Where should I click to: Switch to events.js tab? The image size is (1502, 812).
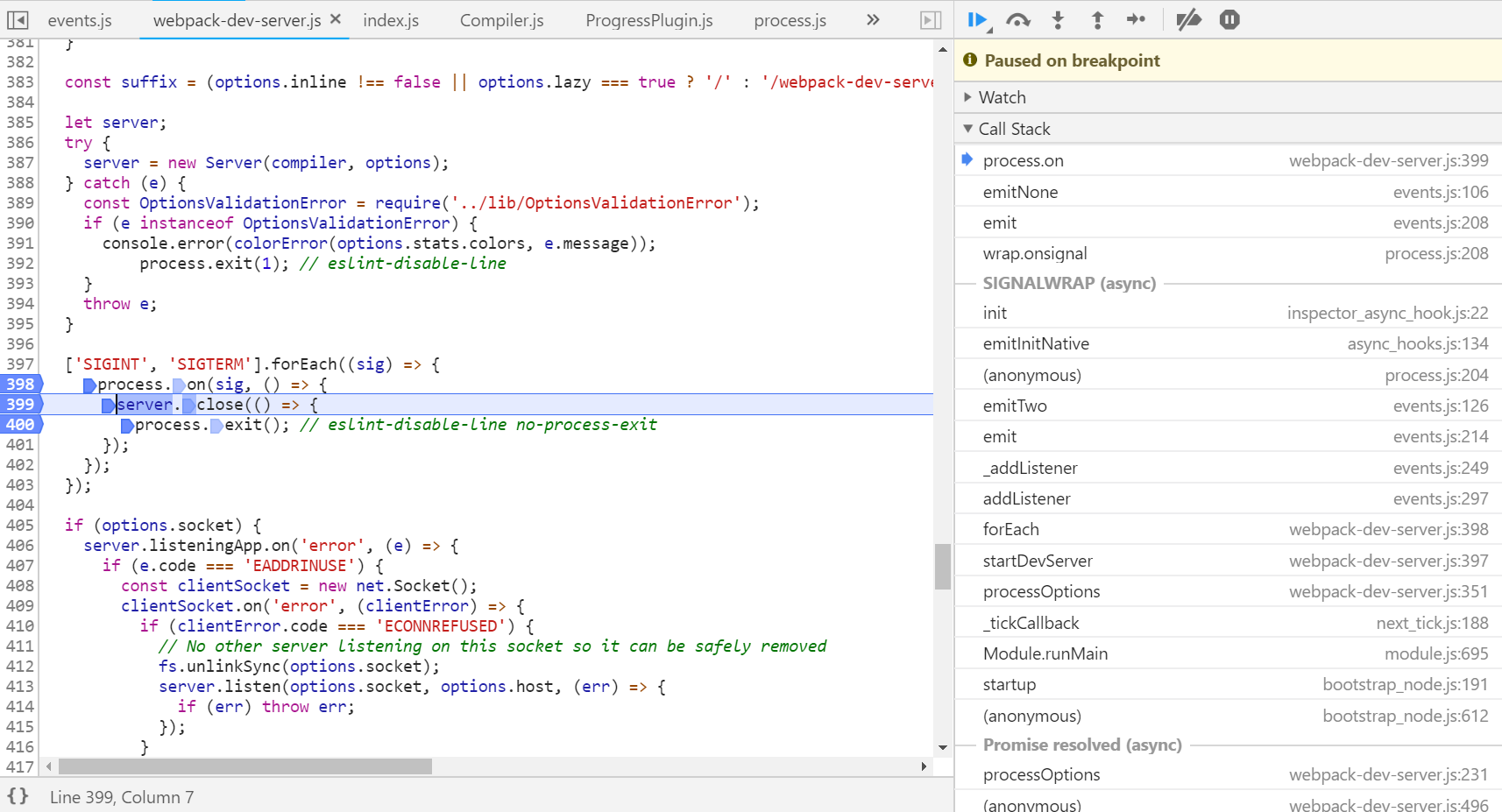80,20
